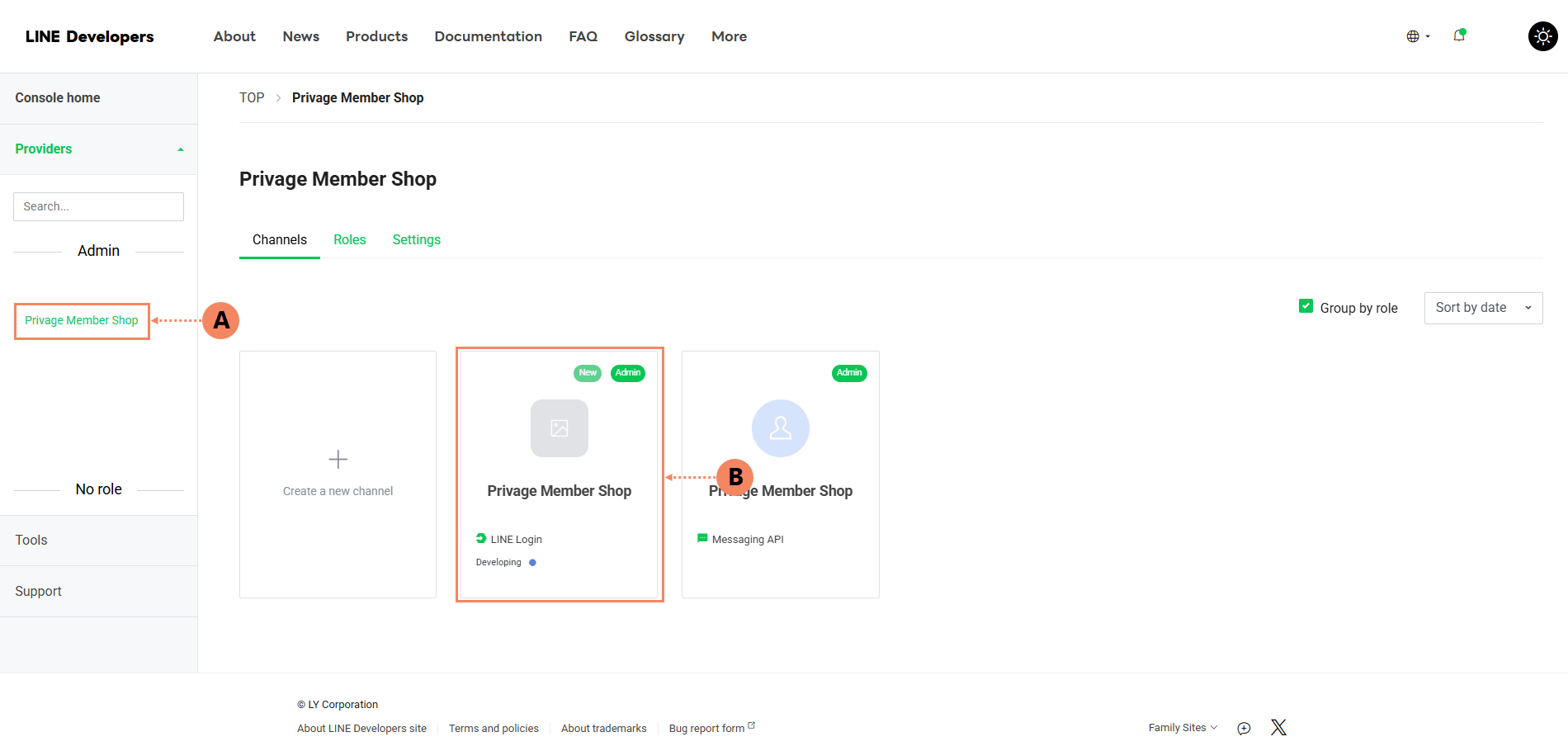Click the TOP breadcrumb link
Image resolution: width=1568 pixels, height=751 pixels.
(252, 97)
